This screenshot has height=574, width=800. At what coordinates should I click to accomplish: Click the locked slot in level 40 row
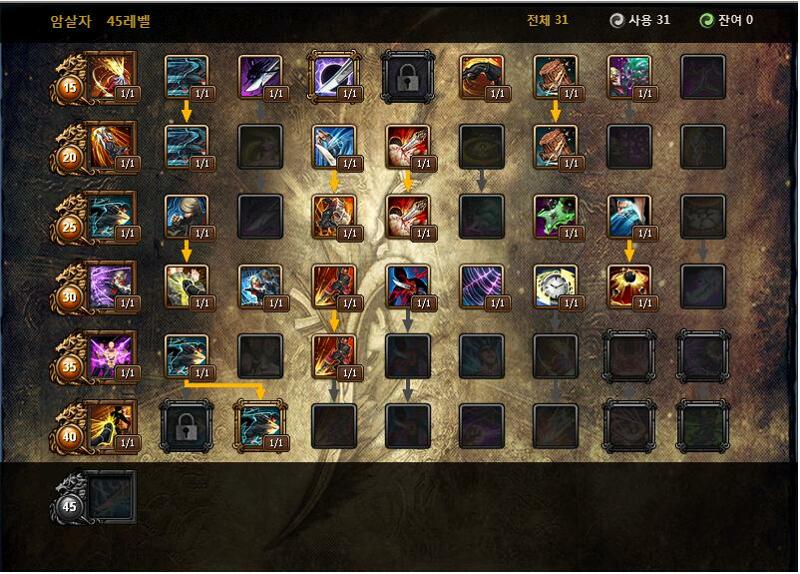tap(187, 427)
